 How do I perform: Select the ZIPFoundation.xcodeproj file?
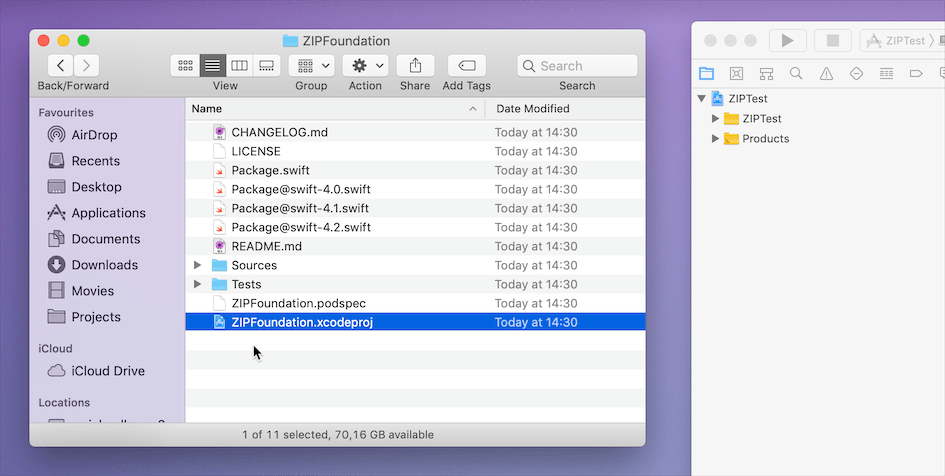pyautogui.click(x=415, y=322)
